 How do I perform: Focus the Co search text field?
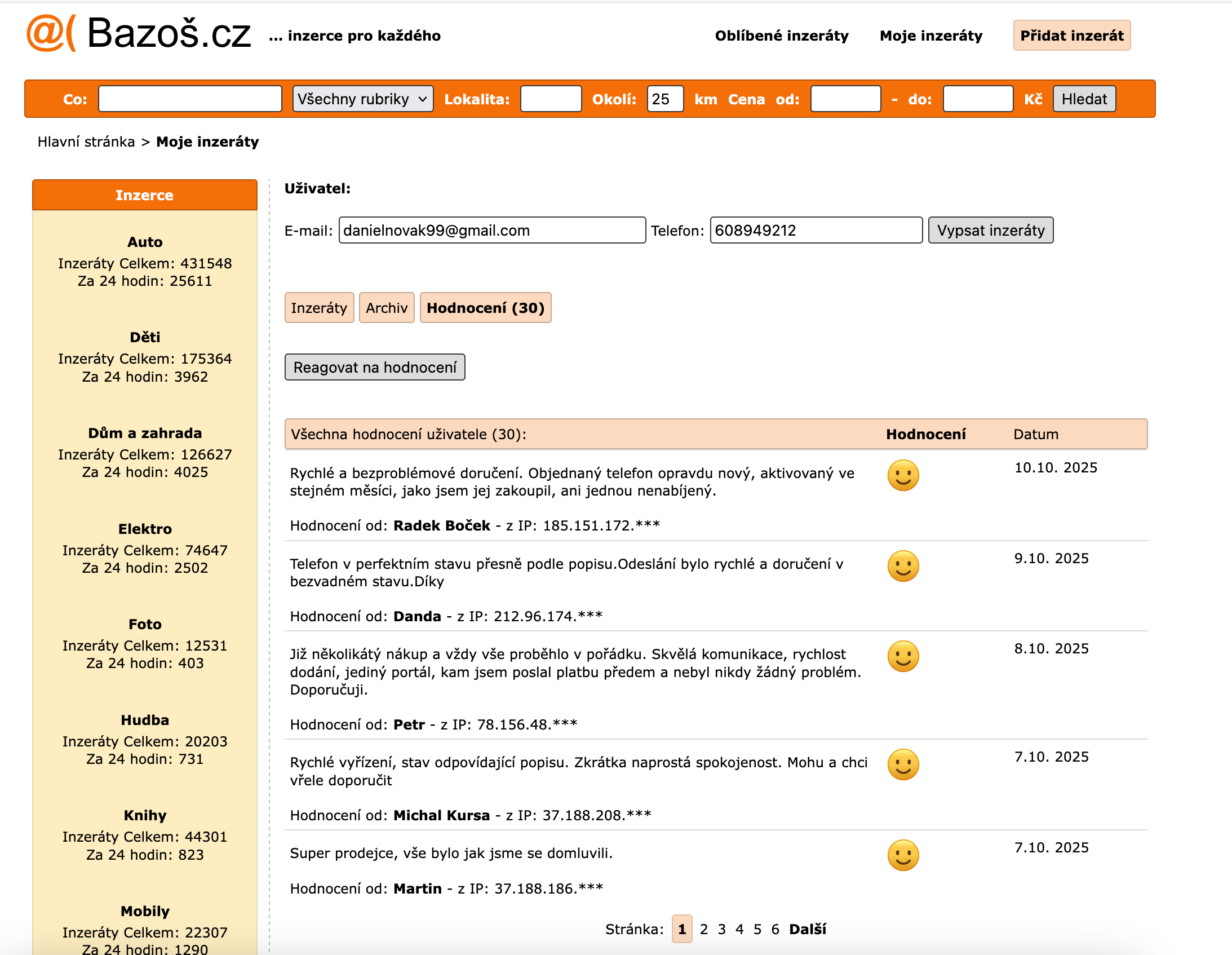point(190,99)
